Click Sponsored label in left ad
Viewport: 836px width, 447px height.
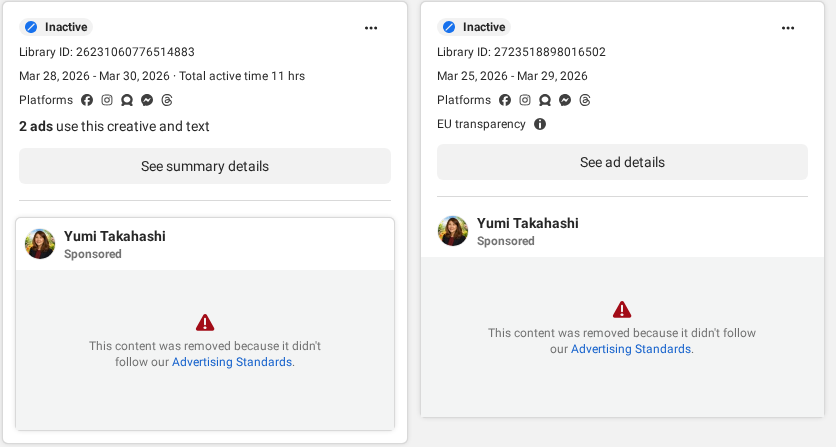coord(93,254)
